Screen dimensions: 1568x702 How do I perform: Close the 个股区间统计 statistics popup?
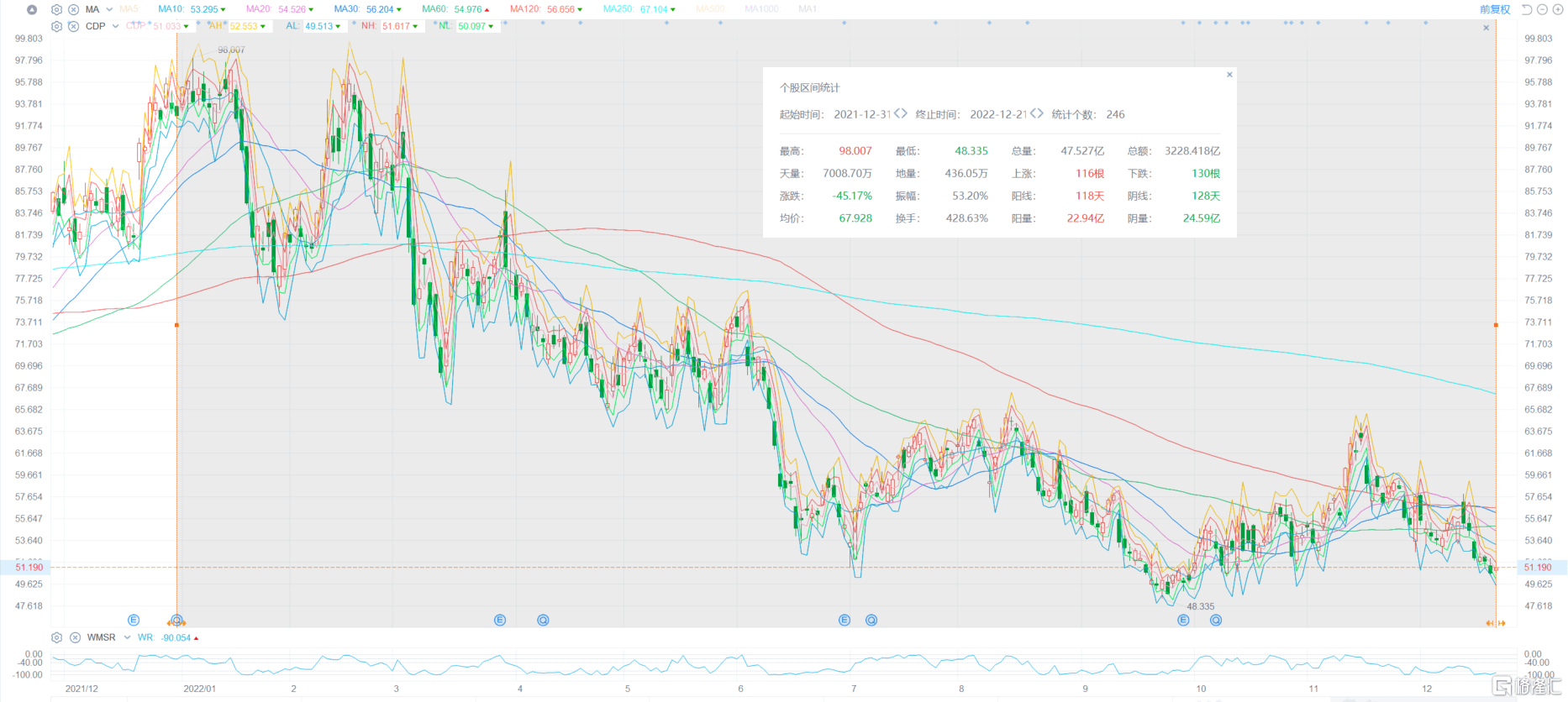(1229, 75)
